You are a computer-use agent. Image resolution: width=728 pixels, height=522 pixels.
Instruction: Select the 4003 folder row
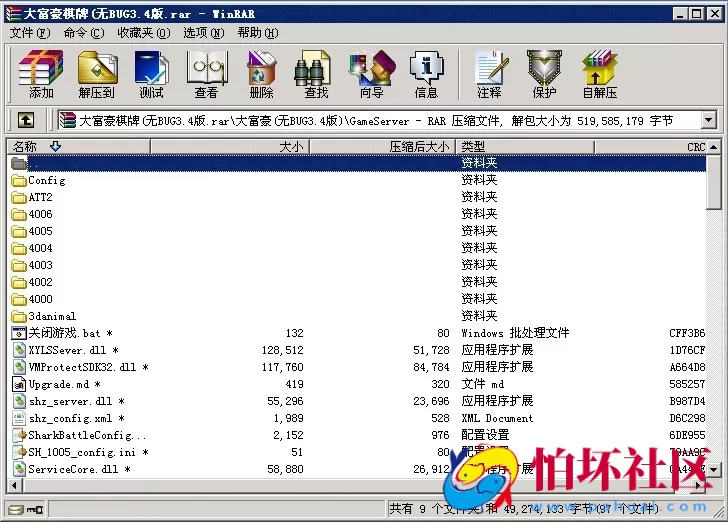coord(357,265)
